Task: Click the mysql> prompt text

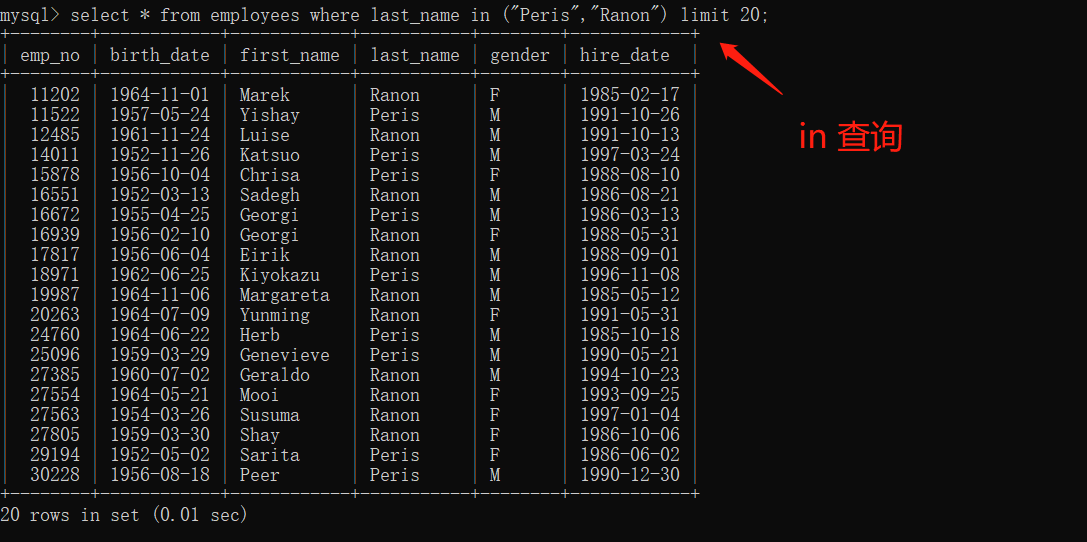Action: click(x=30, y=15)
